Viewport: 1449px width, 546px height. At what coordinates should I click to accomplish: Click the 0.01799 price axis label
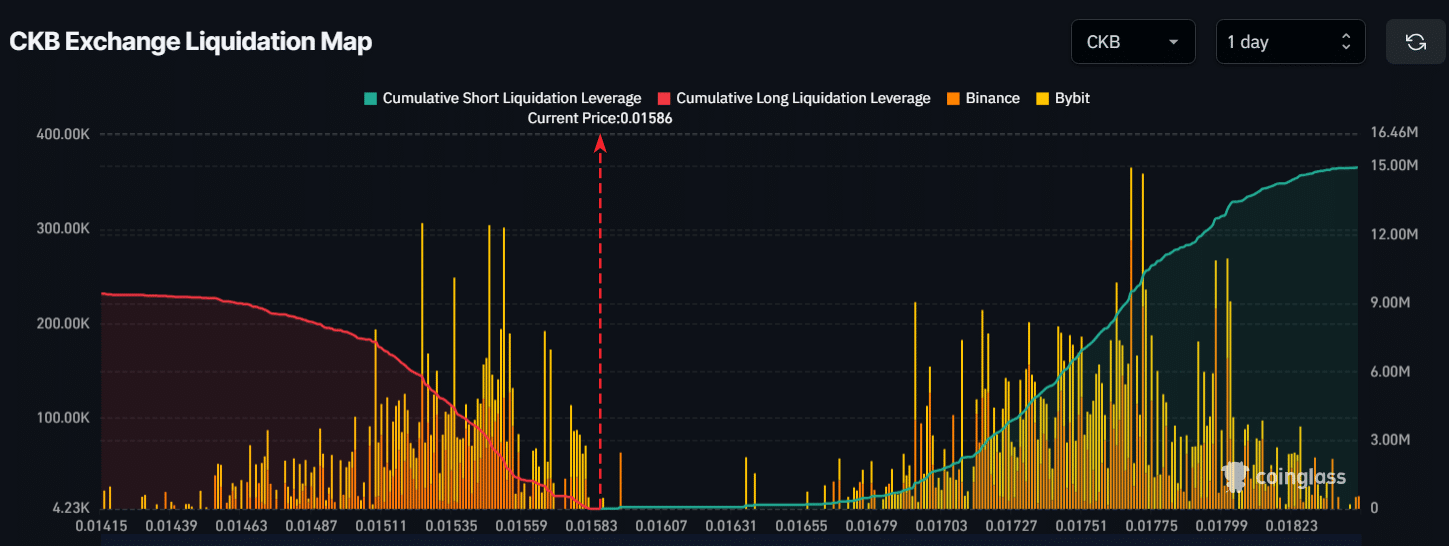(1220, 525)
